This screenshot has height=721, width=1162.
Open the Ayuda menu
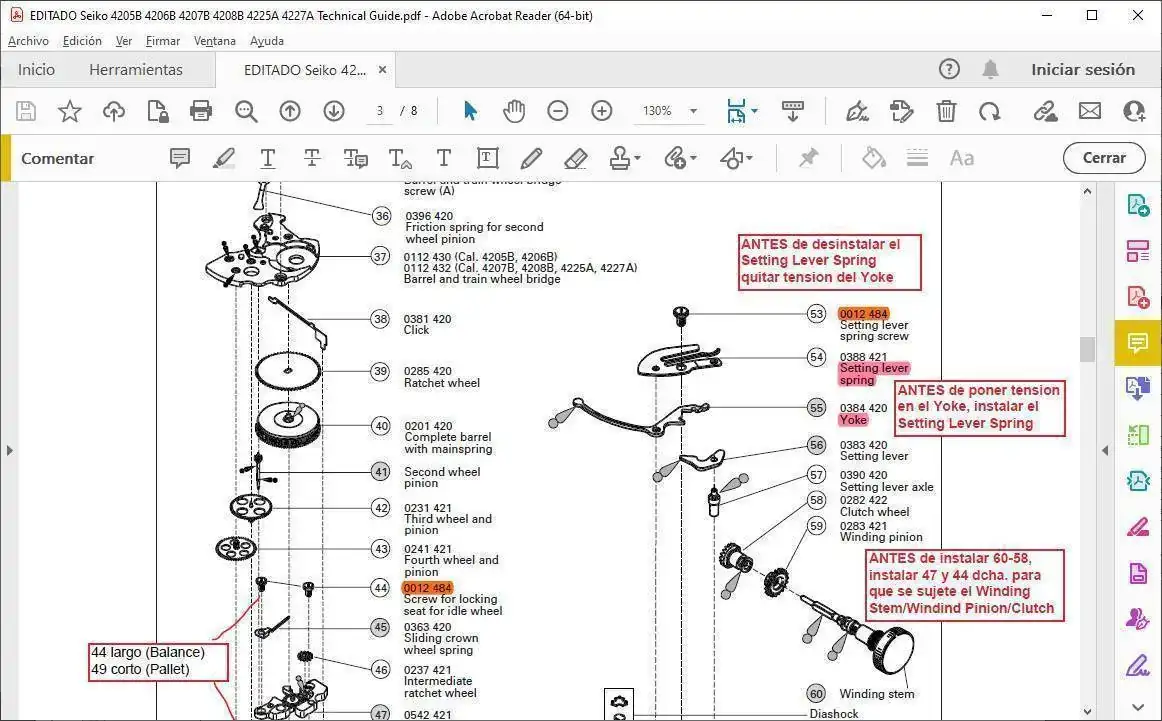[x=267, y=41]
